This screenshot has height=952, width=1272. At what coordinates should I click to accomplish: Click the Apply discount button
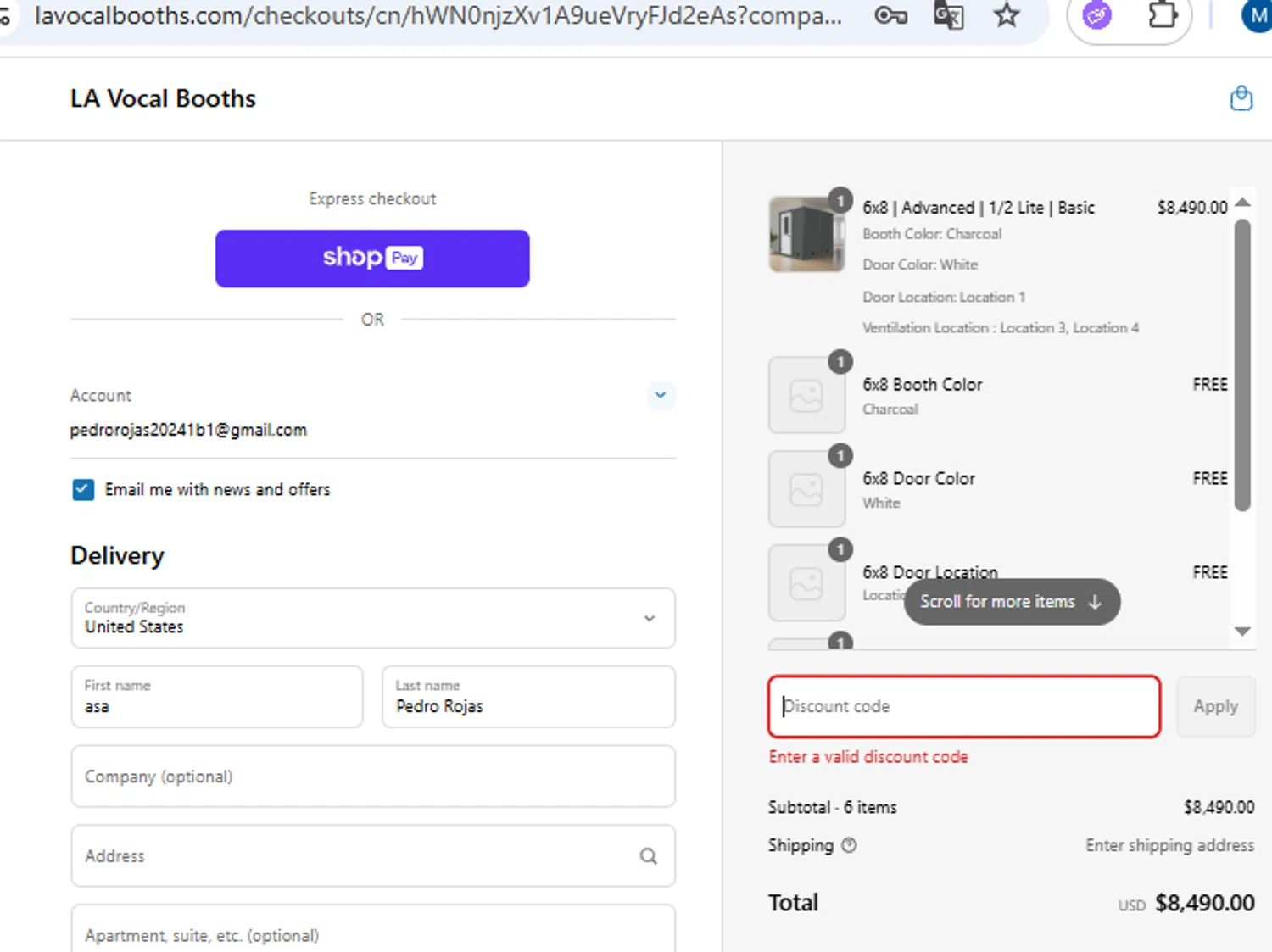tap(1215, 706)
